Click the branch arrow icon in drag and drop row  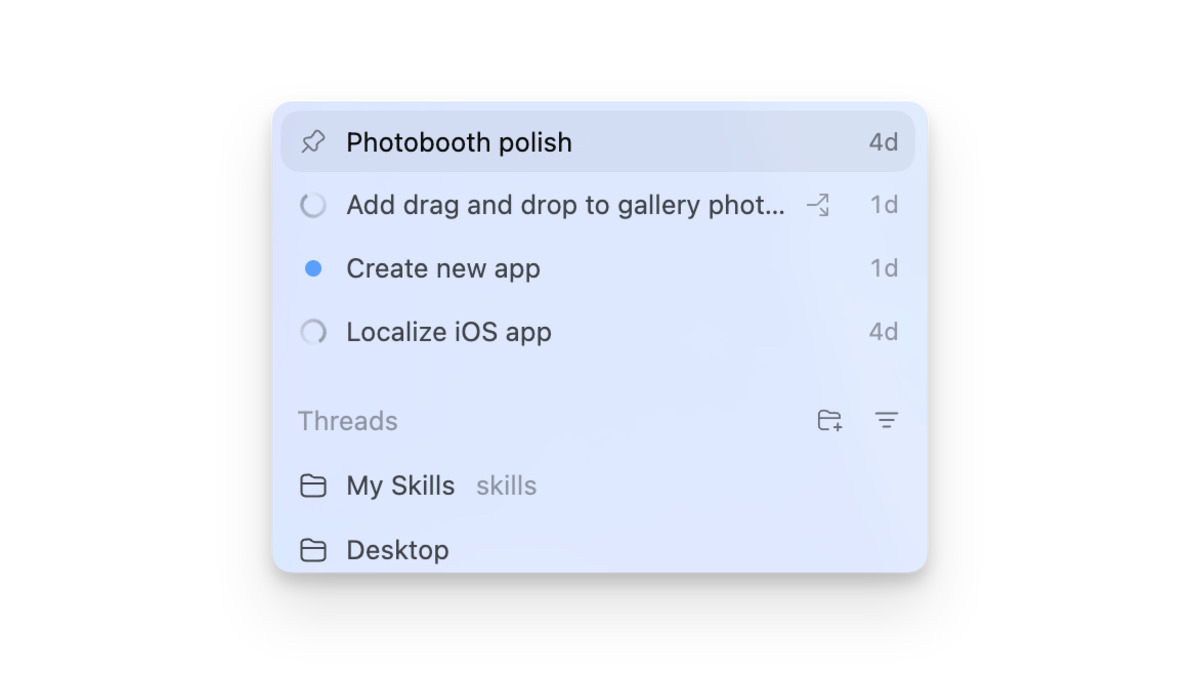818,205
